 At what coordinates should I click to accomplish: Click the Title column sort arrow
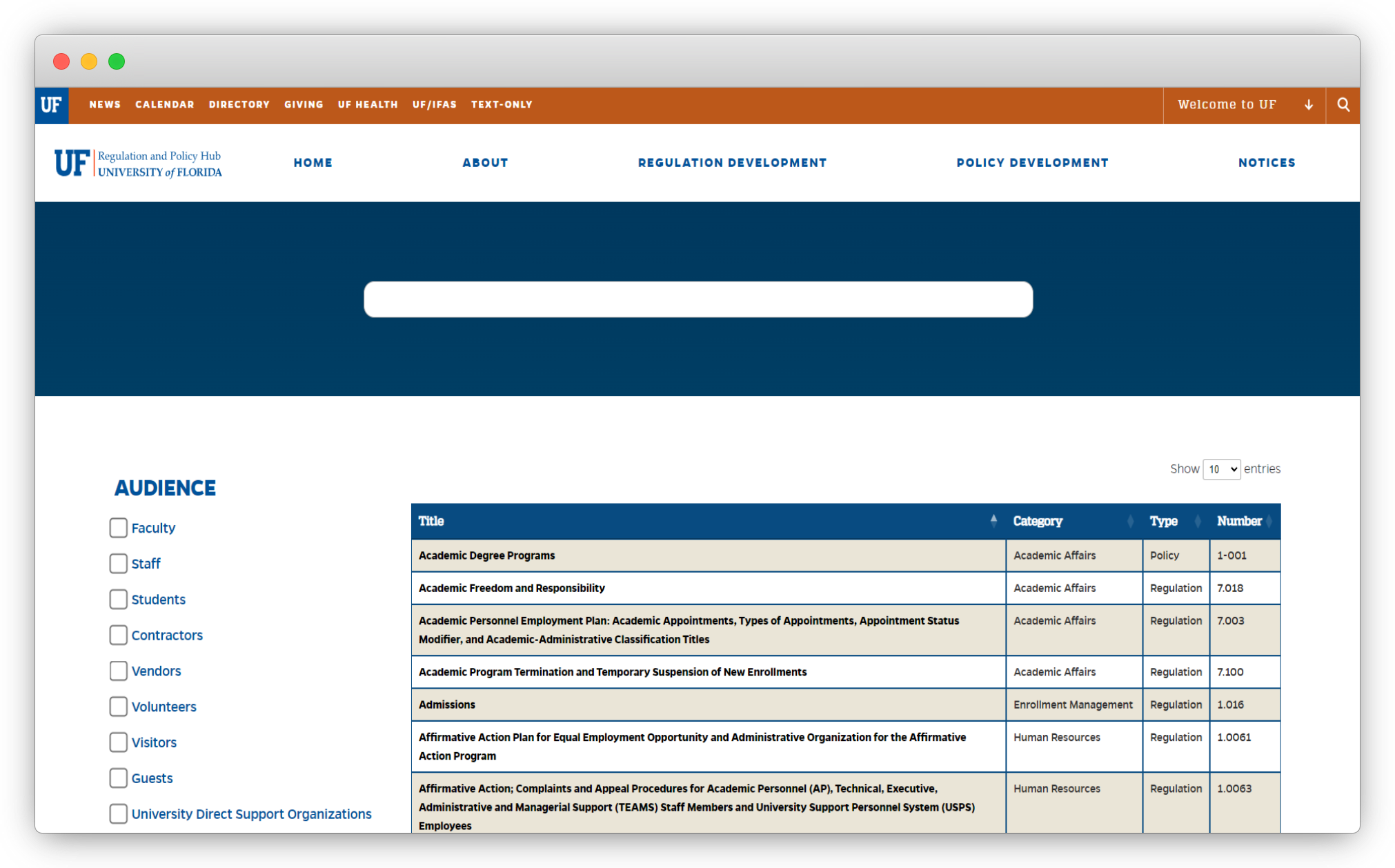(993, 521)
